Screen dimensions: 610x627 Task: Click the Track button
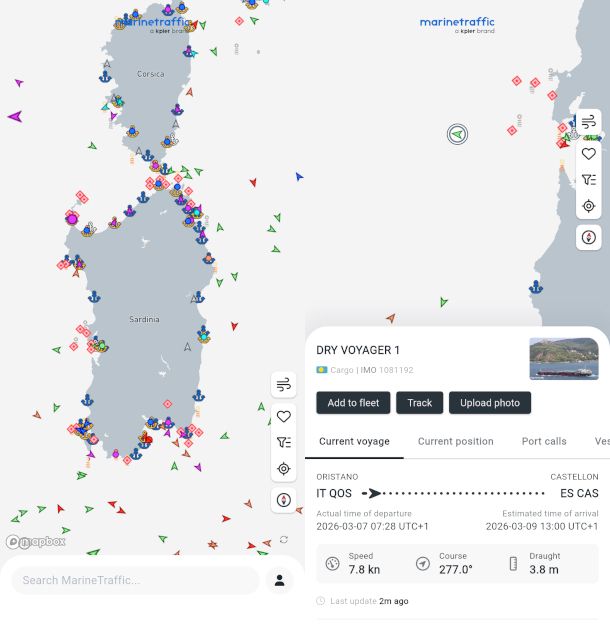pyautogui.click(x=420, y=403)
